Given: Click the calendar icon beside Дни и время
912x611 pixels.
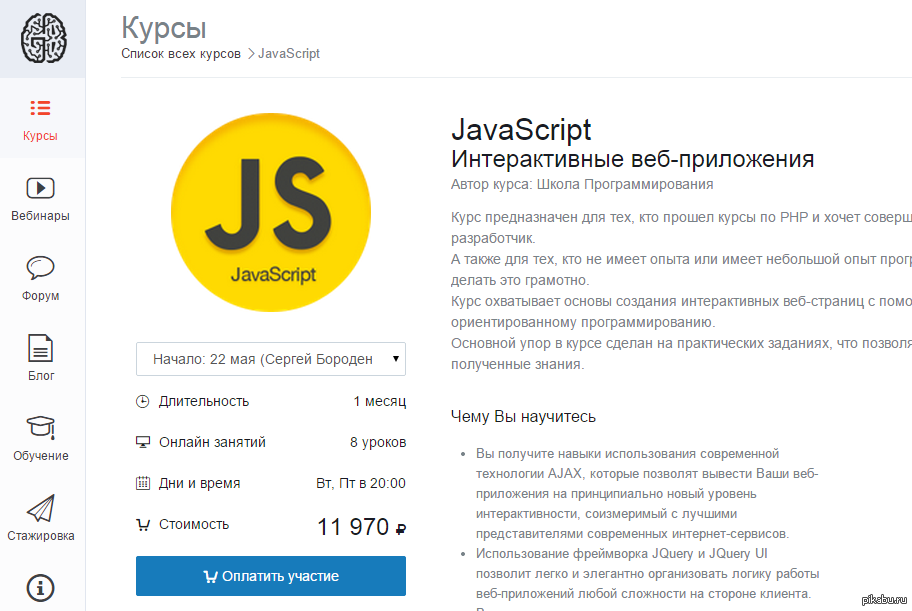Looking at the screenshot, I should click(x=142, y=484).
